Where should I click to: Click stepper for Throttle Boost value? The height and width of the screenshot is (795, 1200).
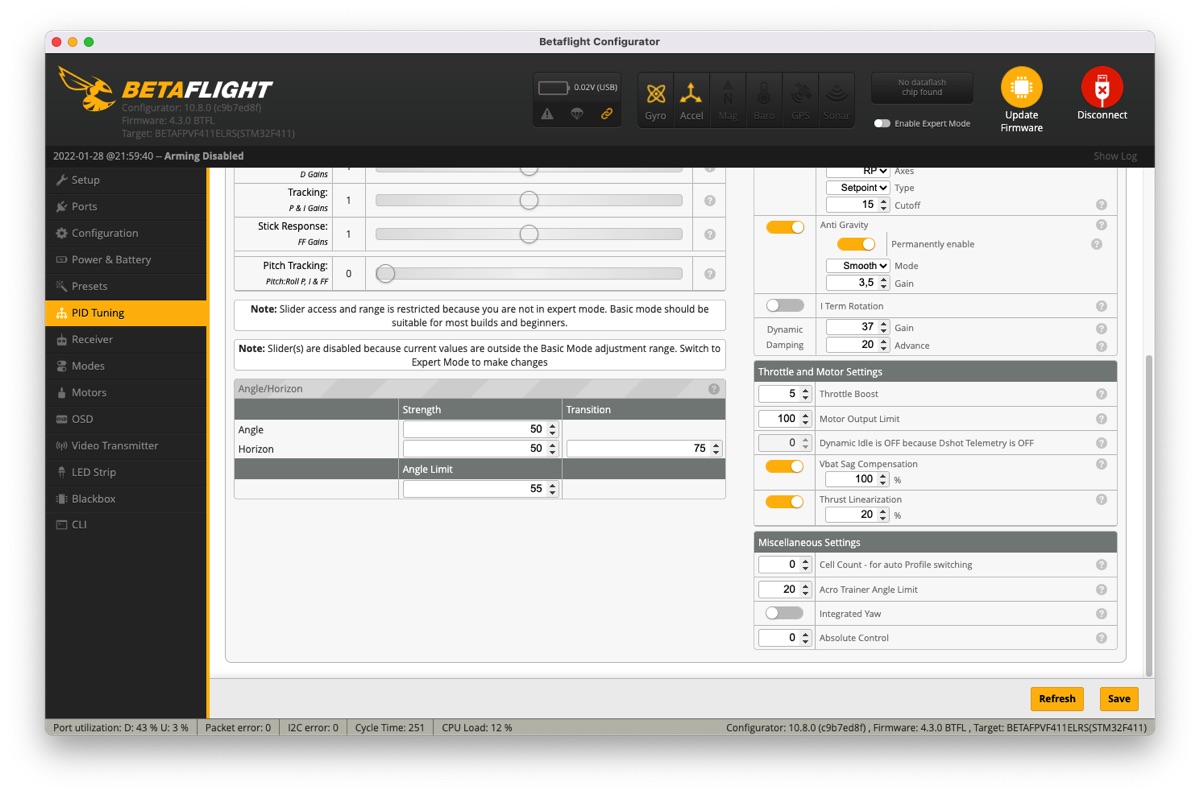(x=806, y=394)
